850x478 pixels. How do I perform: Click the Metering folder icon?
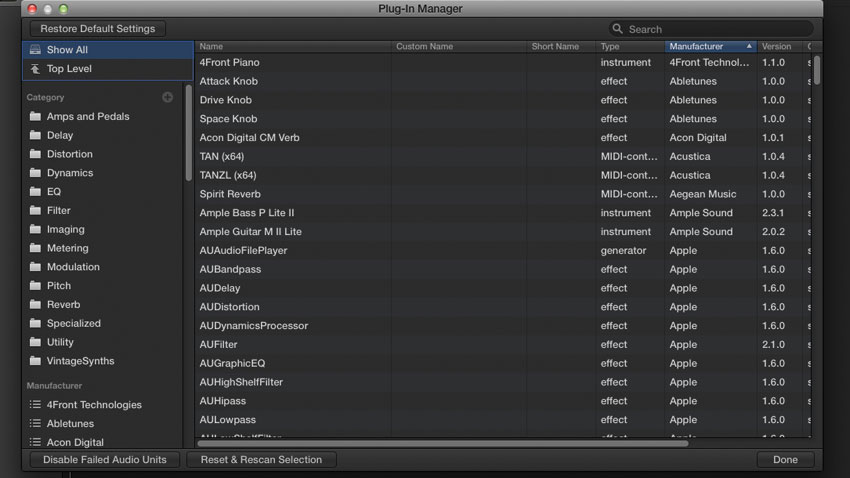point(35,248)
